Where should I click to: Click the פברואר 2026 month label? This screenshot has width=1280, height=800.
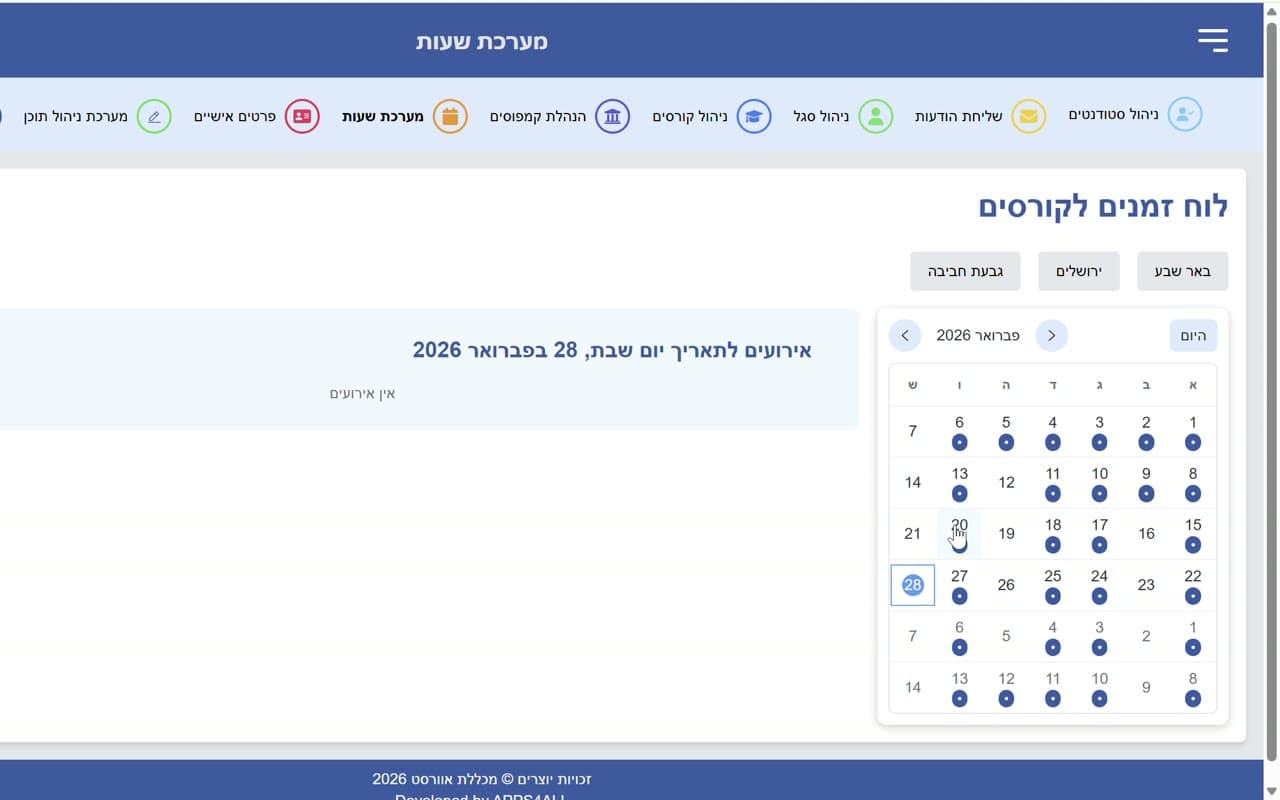pyautogui.click(x=978, y=336)
